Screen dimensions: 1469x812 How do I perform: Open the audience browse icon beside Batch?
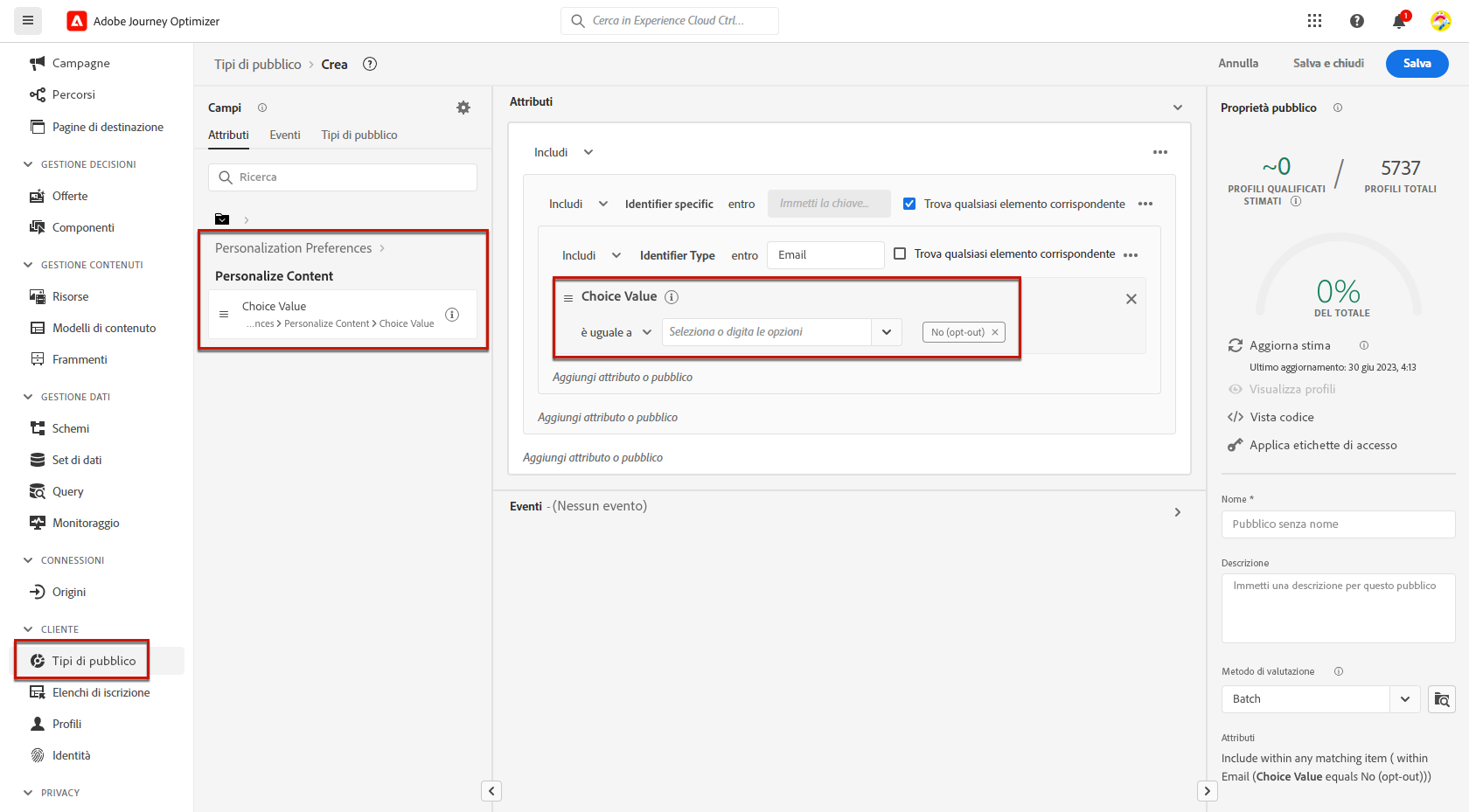pyautogui.click(x=1442, y=699)
